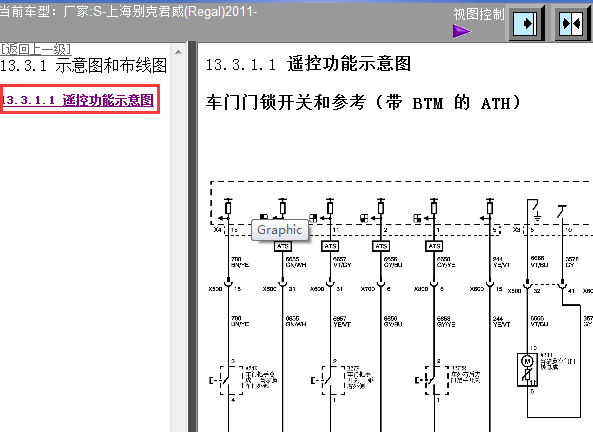Click the page title 13.3.1.1 遥控功能示意图 heading

click(x=308, y=64)
